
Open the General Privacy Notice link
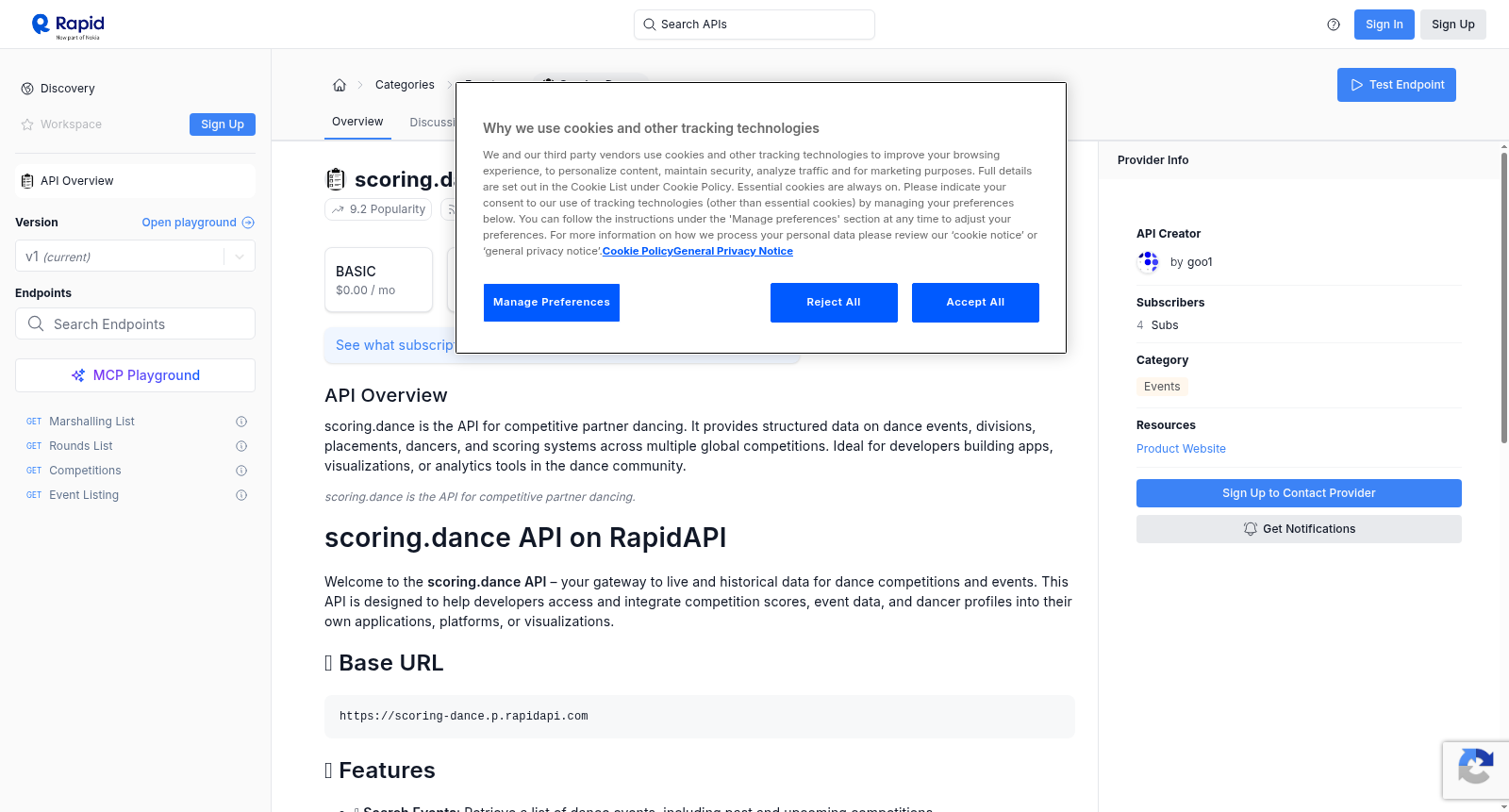(x=733, y=251)
